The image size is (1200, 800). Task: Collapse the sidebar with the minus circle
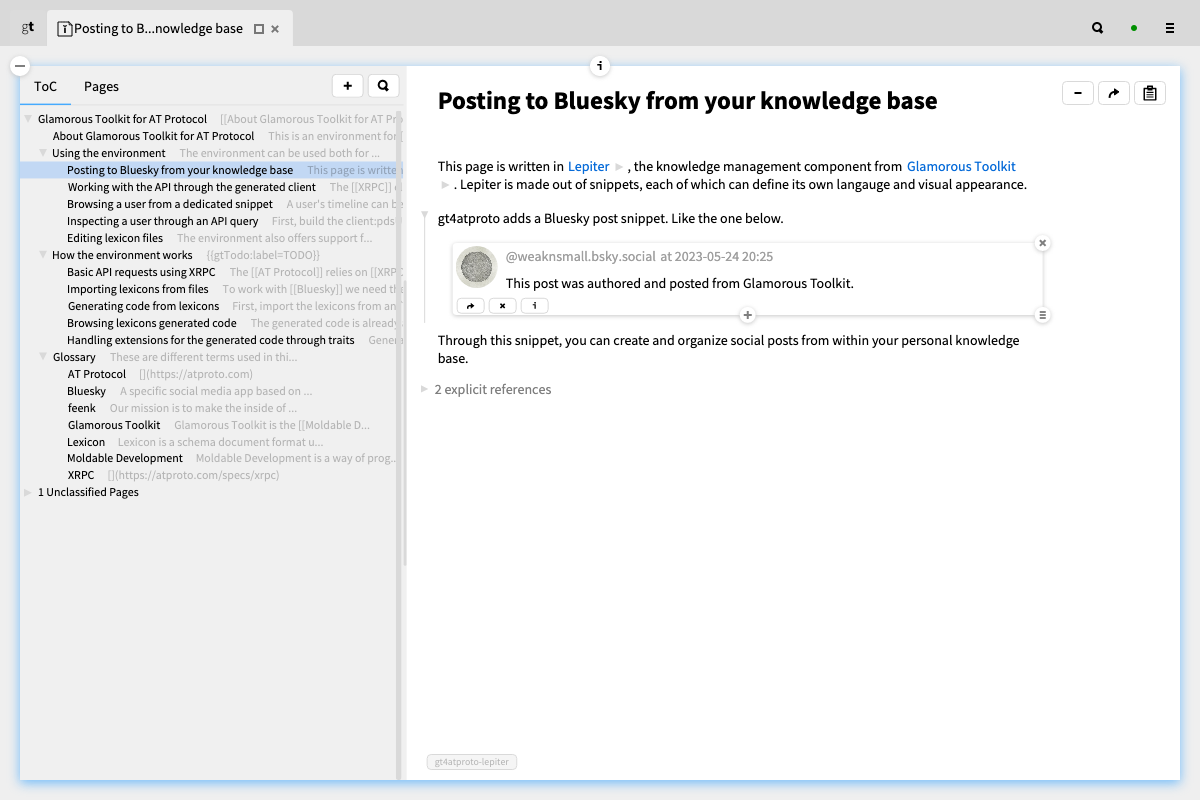click(19, 66)
